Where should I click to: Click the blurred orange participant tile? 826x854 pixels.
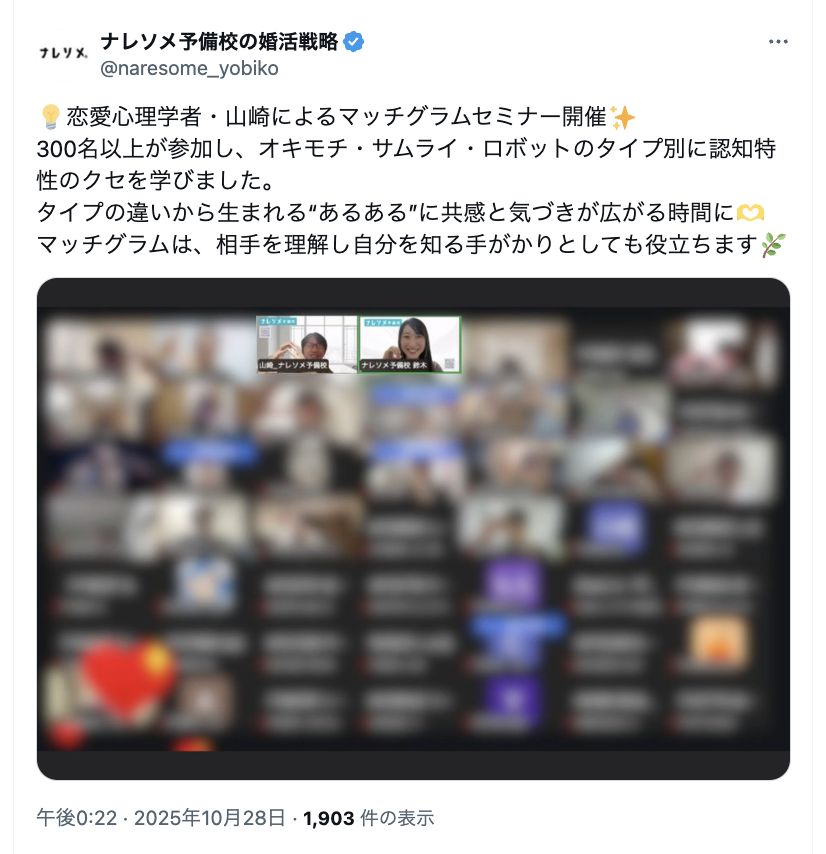point(717,642)
